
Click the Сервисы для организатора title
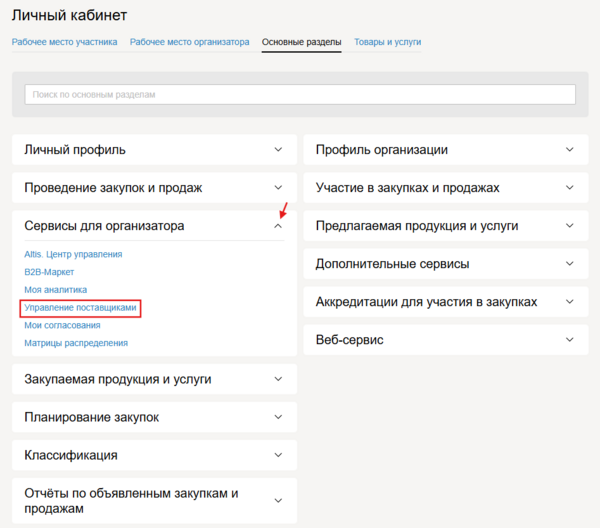[104, 226]
